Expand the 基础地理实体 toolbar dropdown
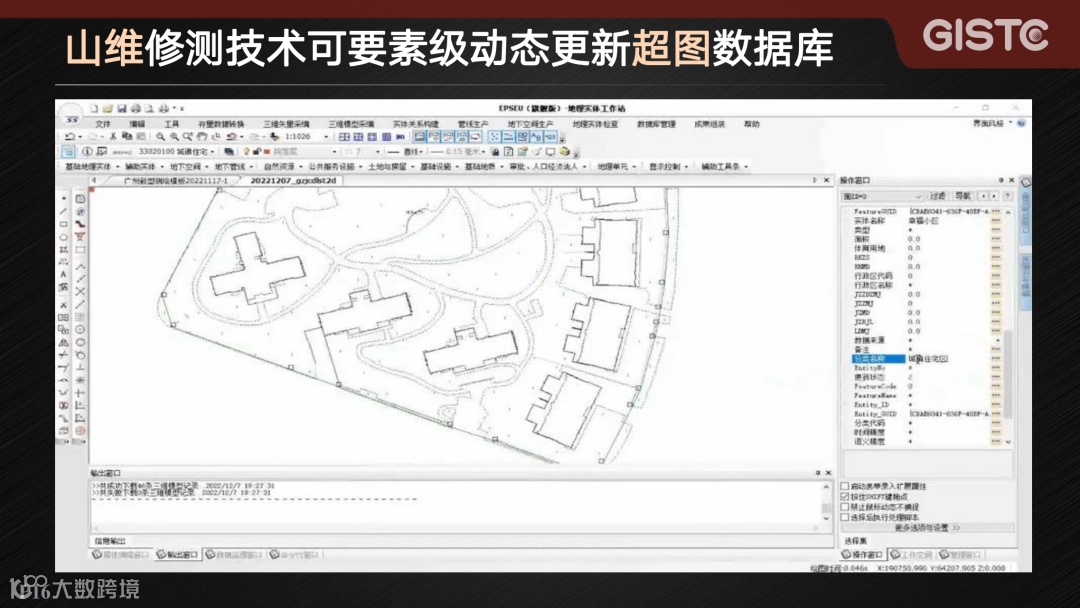Viewport: 1080px width, 608px height. pos(117,167)
